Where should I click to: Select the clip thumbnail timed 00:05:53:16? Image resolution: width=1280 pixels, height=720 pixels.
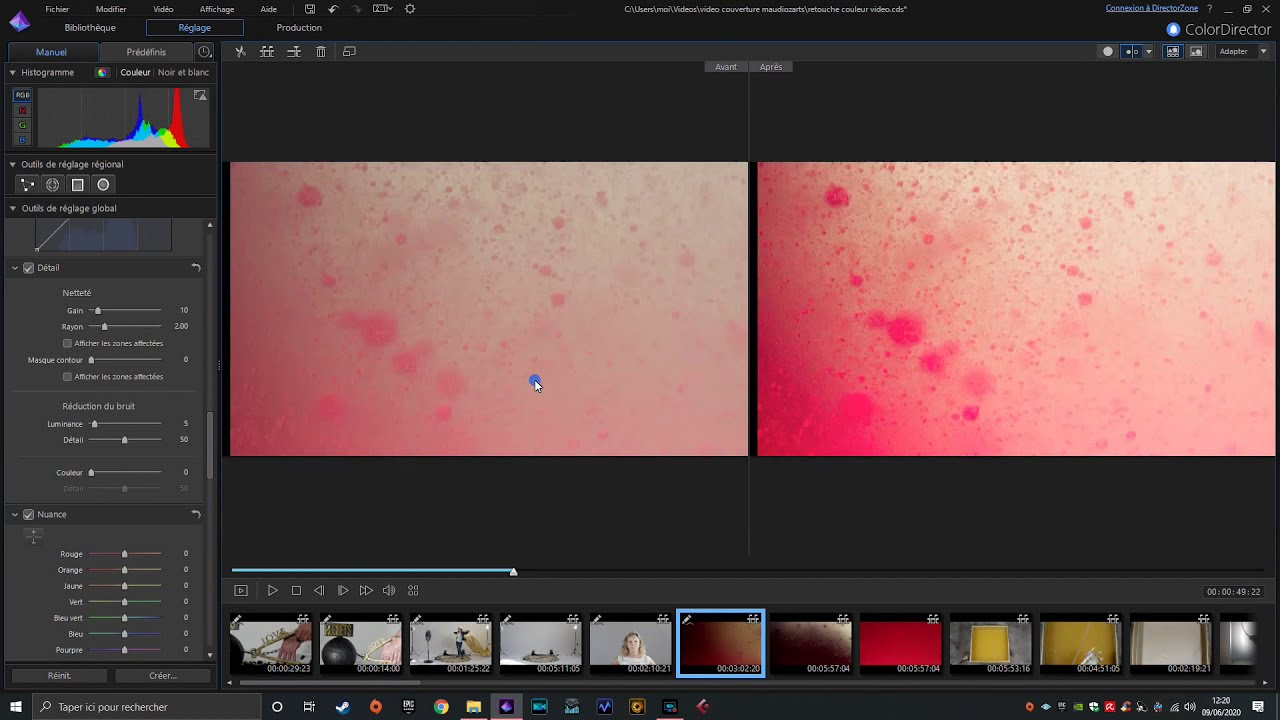click(x=990, y=644)
